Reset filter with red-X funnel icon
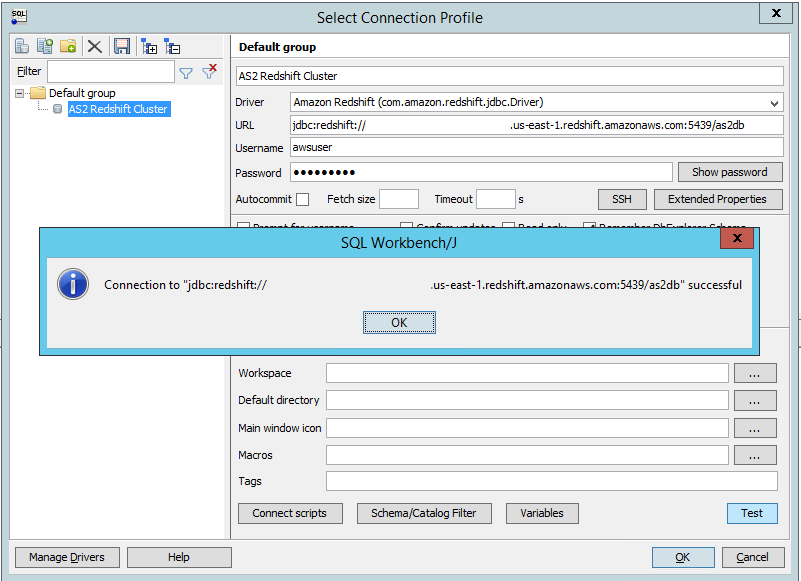 [209, 72]
